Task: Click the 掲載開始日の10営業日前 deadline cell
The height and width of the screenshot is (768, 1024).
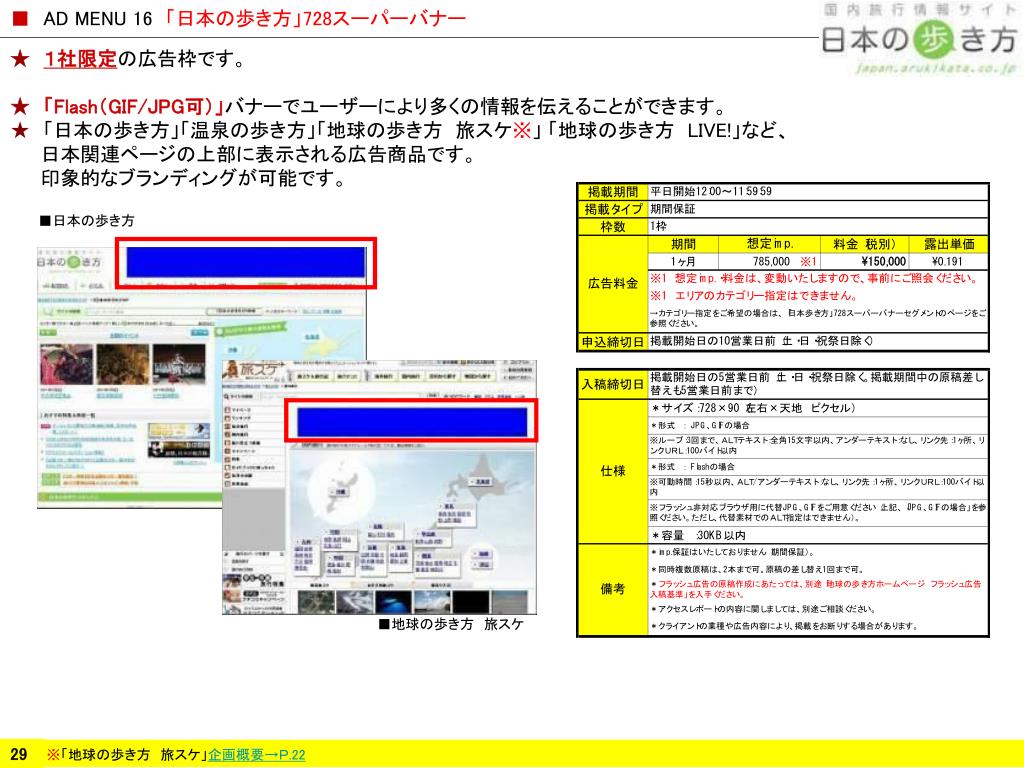Action: click(818, 342)
